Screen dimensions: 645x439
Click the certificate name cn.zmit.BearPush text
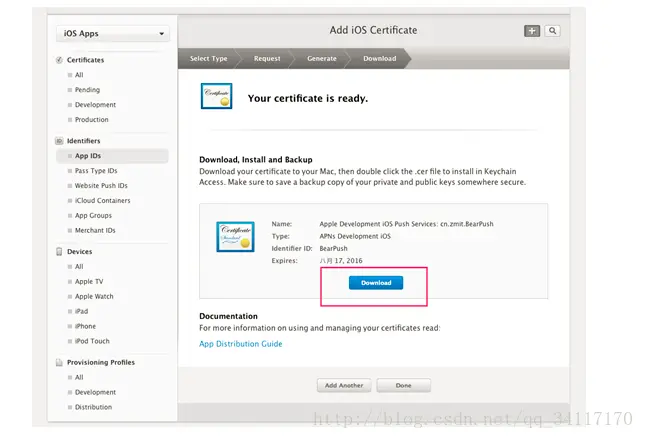point(467,224)
